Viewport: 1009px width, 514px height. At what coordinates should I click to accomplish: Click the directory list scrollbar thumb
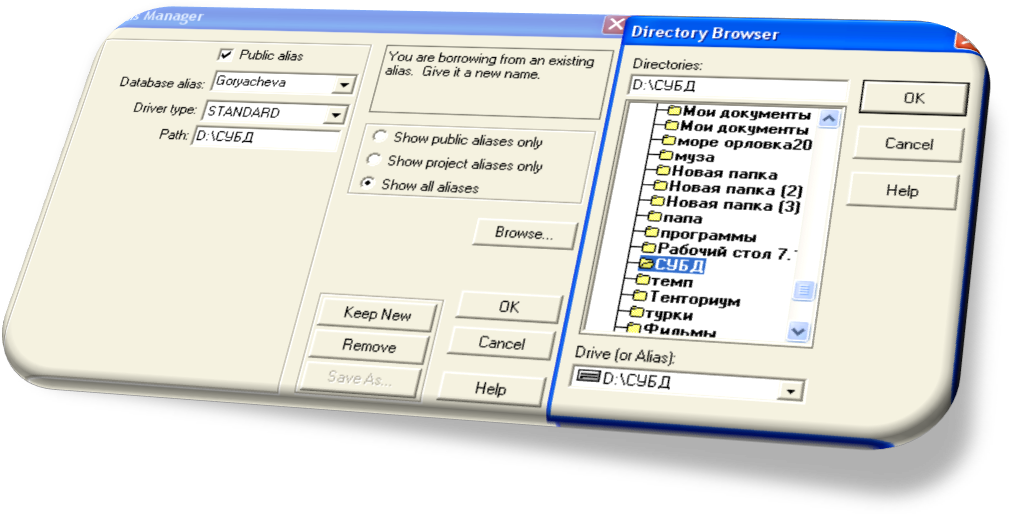pyautogui.click(x=804, y=290)
